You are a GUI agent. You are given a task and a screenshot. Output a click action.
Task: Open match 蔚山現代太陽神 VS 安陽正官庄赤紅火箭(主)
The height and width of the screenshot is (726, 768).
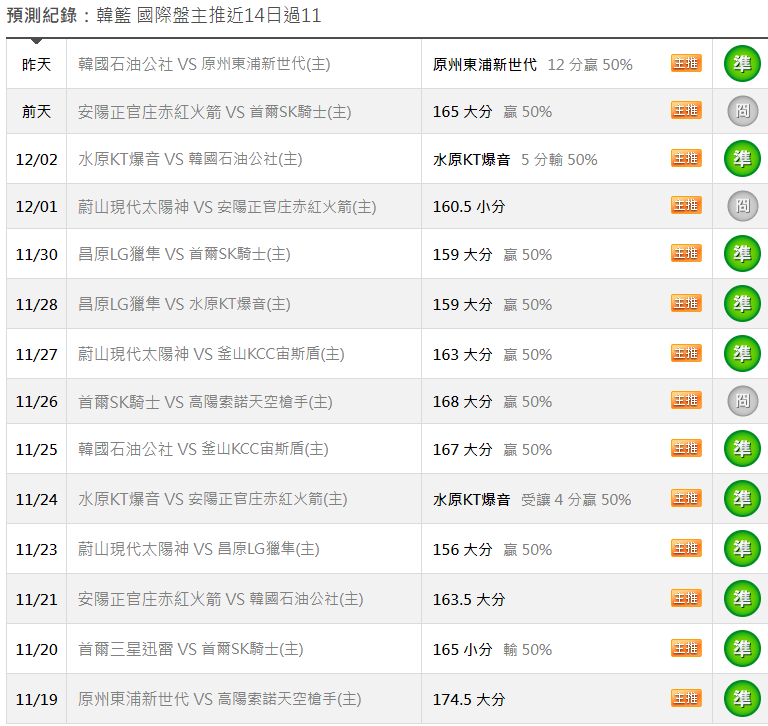(227, 207)
